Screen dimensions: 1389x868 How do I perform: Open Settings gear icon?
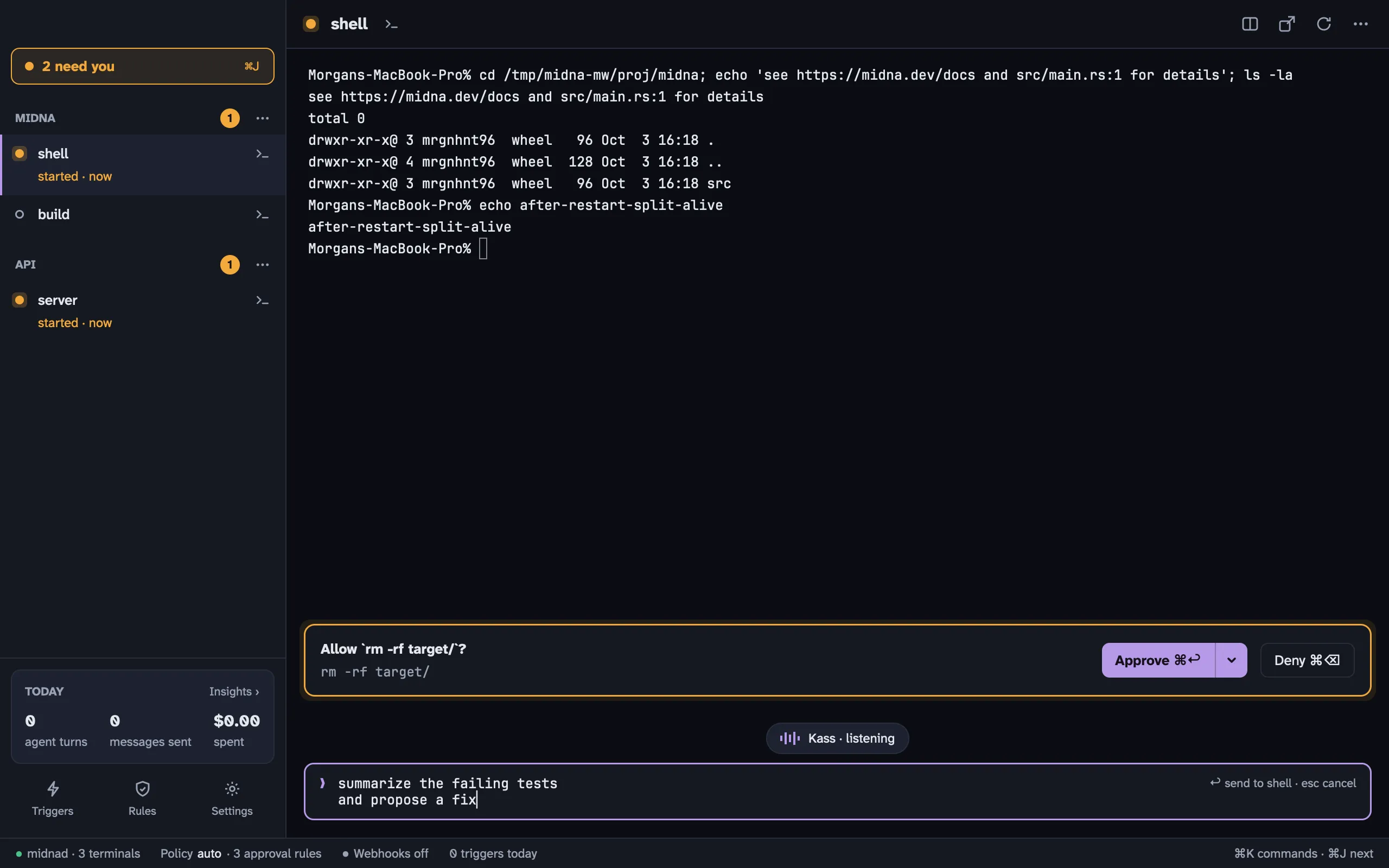click(232, 798)
